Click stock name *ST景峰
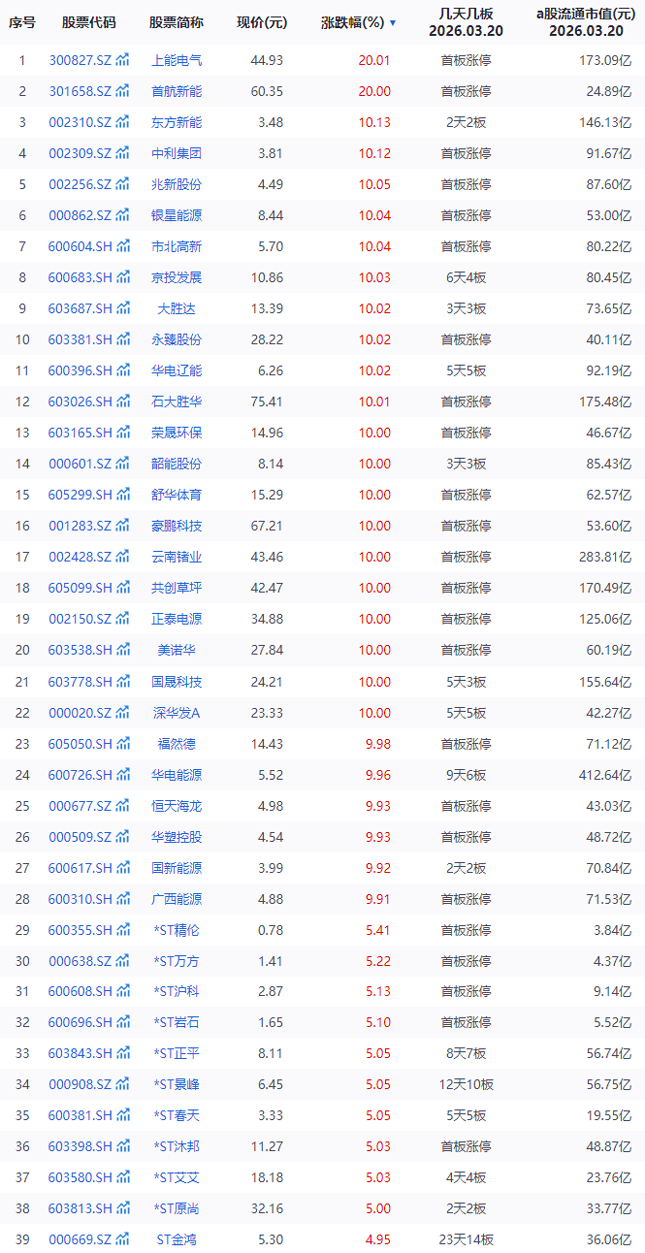 click(176, 1084)
